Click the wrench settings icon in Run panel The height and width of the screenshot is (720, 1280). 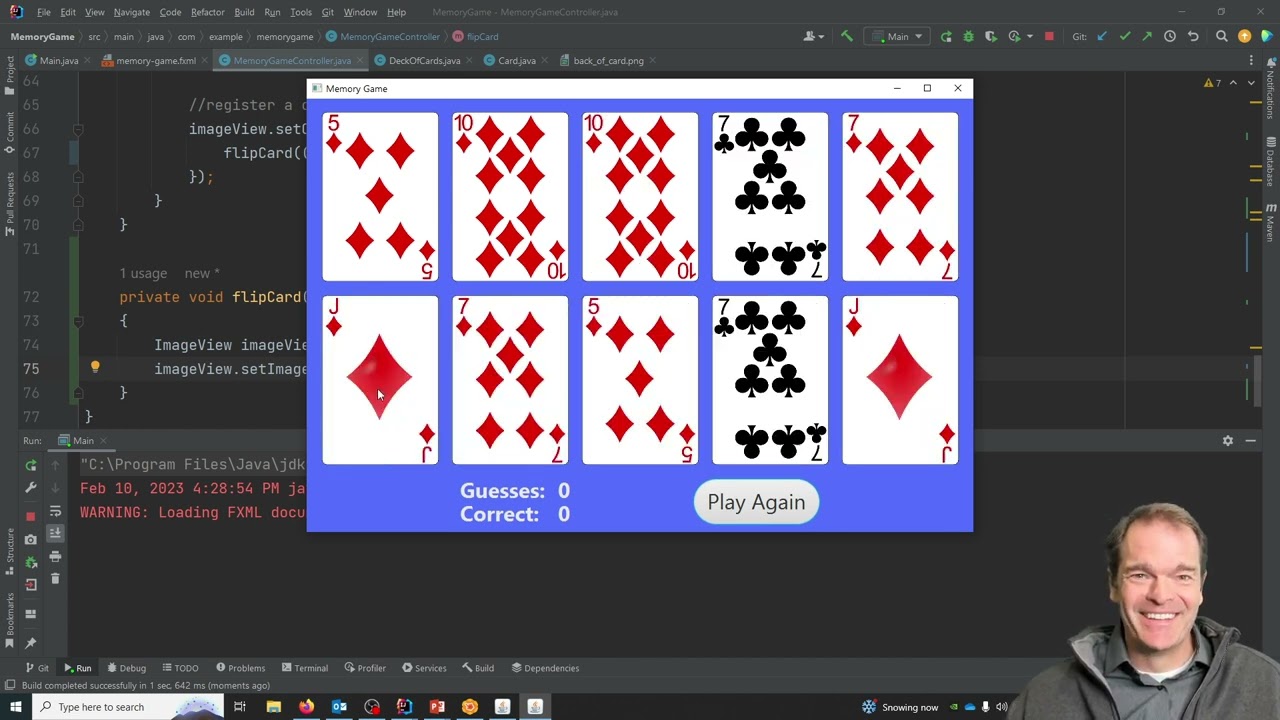(31, 488)
